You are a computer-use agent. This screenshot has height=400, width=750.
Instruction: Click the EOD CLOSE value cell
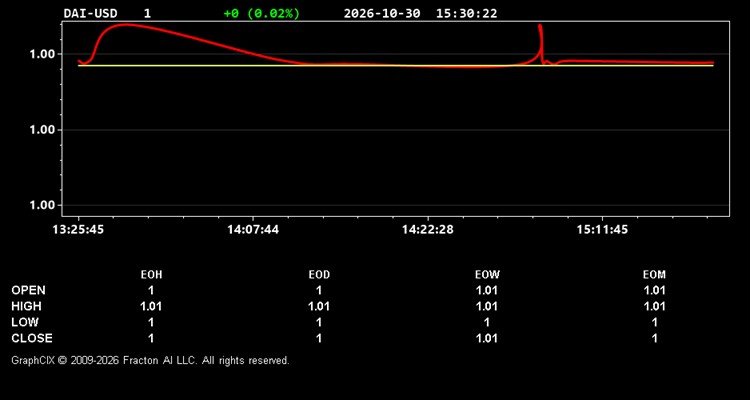point(319,338)
